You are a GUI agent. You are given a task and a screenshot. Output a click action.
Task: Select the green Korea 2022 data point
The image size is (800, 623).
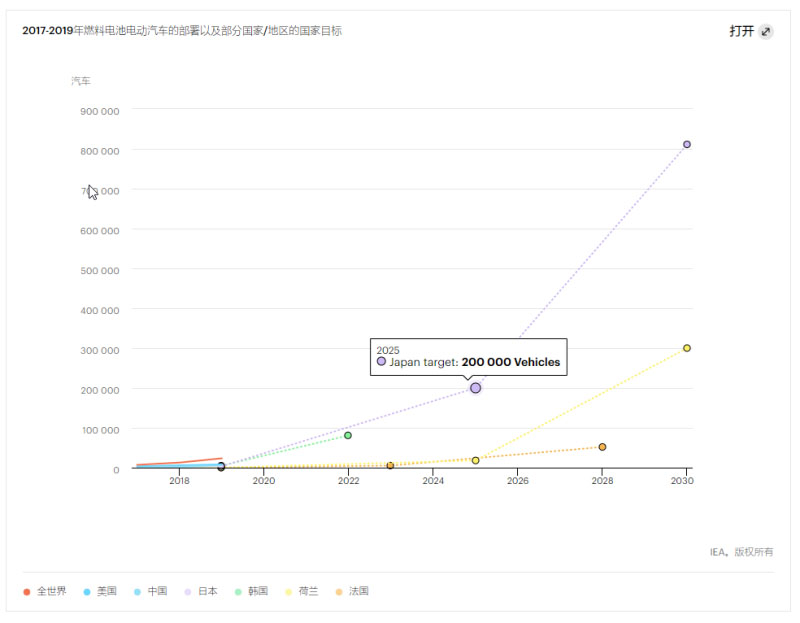348,435
